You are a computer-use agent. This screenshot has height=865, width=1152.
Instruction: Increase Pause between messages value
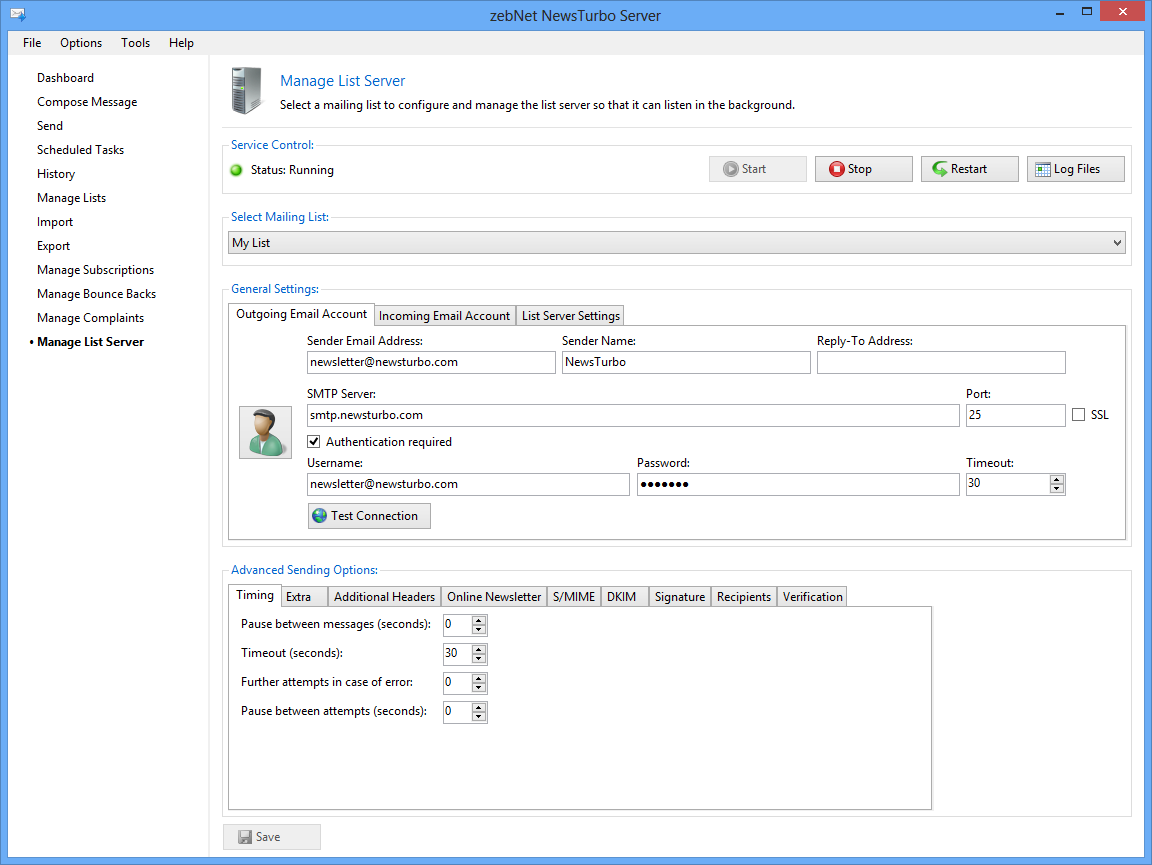pyautogui.click(x=479, y=620)
